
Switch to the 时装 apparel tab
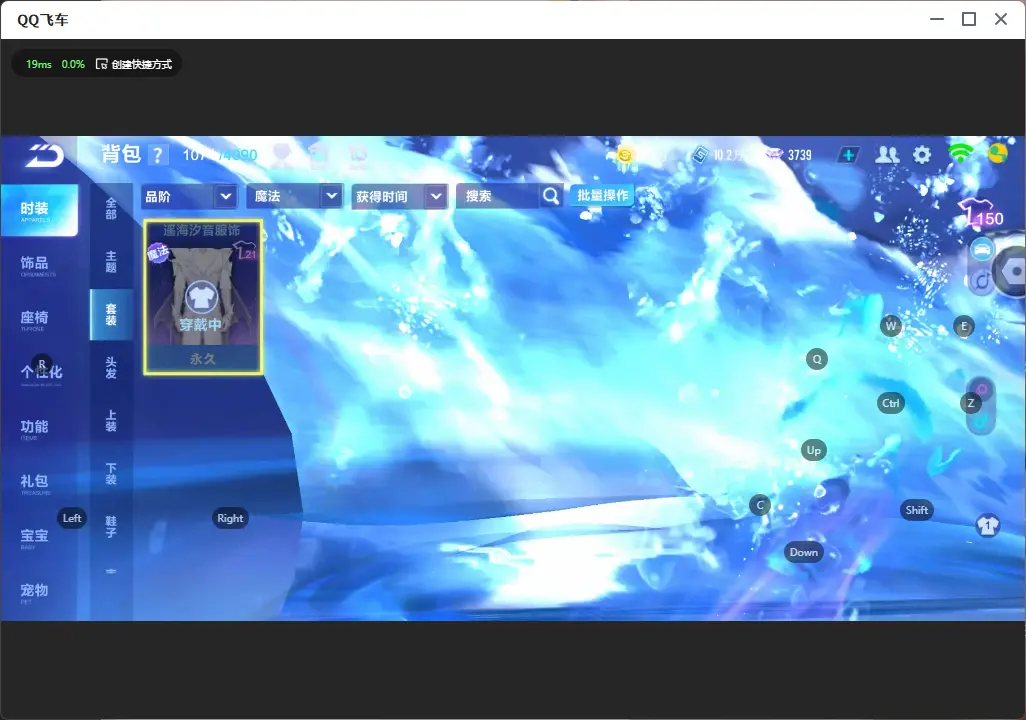click(x=39, y=210)
